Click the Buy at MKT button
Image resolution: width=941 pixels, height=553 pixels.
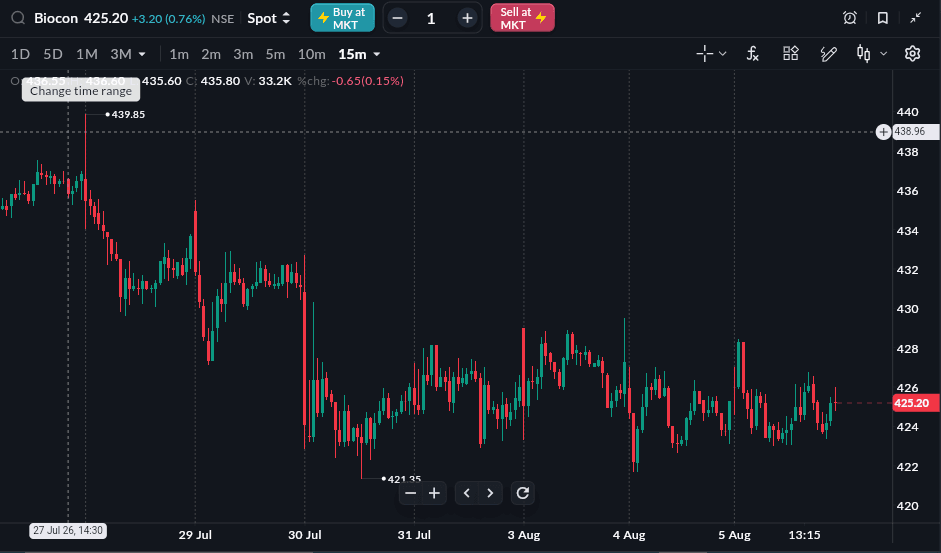tap(342, 18)
